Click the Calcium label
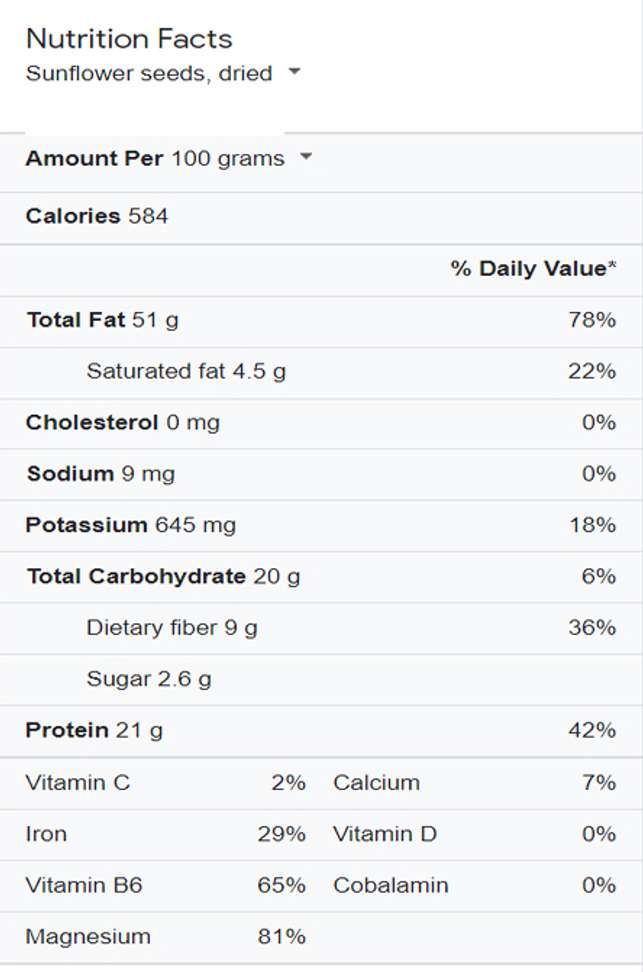Viewport: 643px width, 972px height. (376, 783)
